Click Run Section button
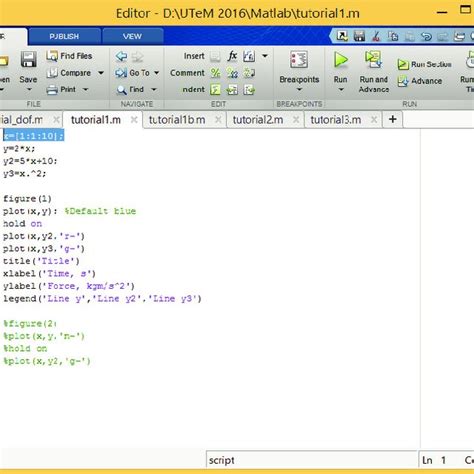The width and height of the screenshot is (474, 474). (424, 64)
